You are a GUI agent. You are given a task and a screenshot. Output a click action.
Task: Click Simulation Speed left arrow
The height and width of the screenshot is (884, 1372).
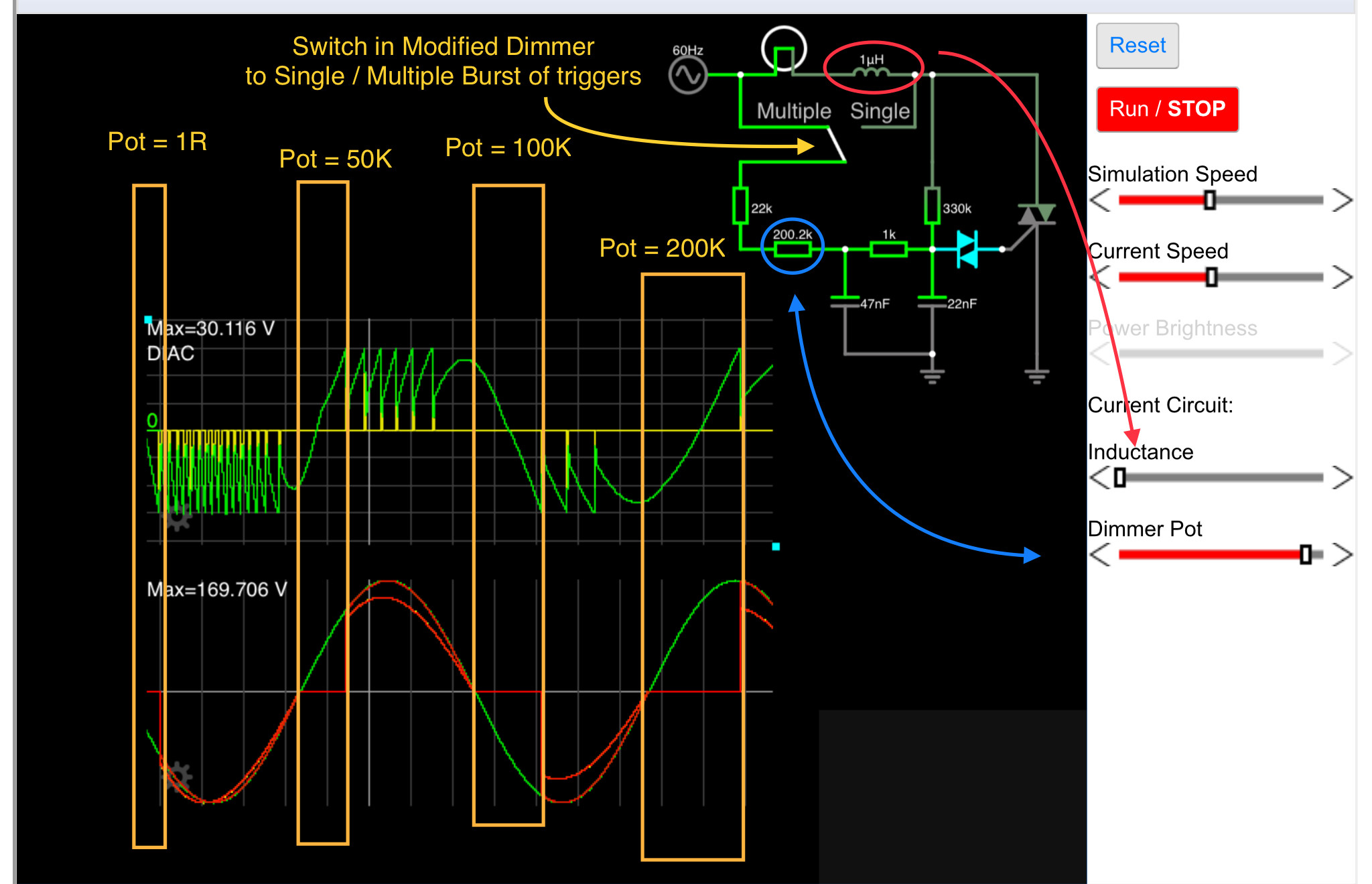(x=1100, y=200)
